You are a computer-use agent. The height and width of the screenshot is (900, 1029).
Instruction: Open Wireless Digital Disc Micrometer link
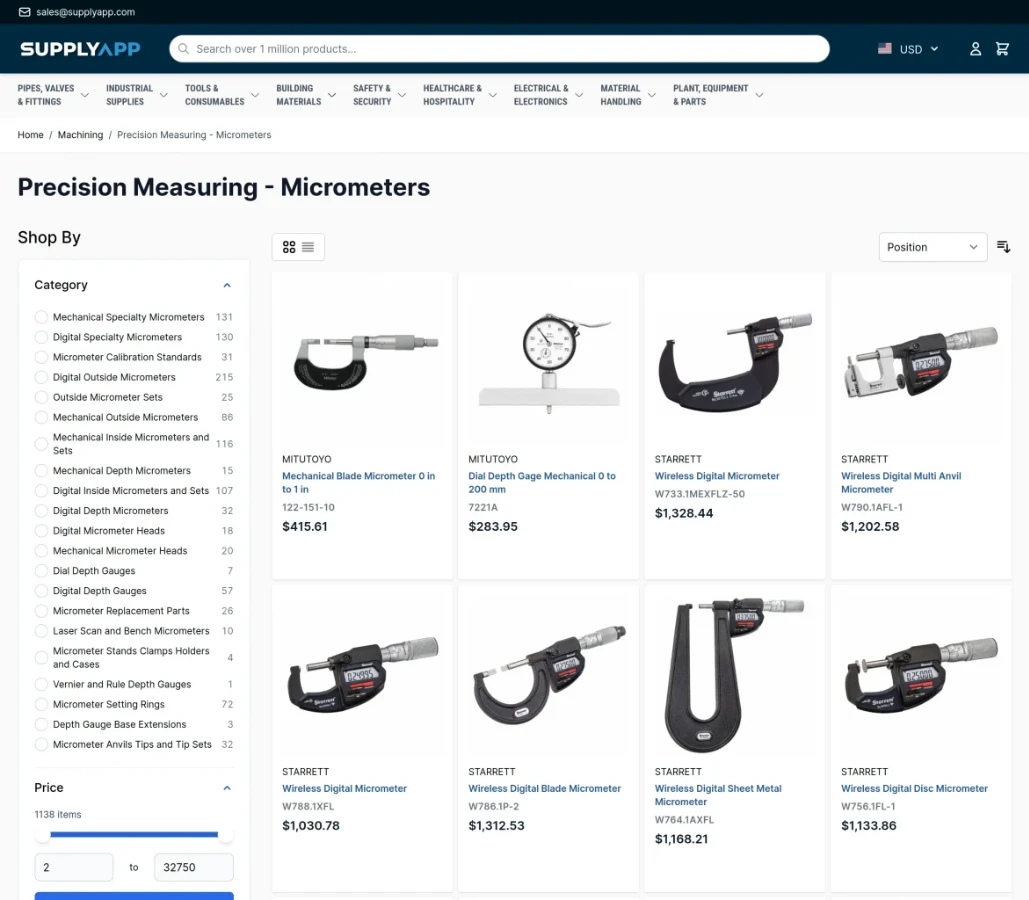click(914, 788)
